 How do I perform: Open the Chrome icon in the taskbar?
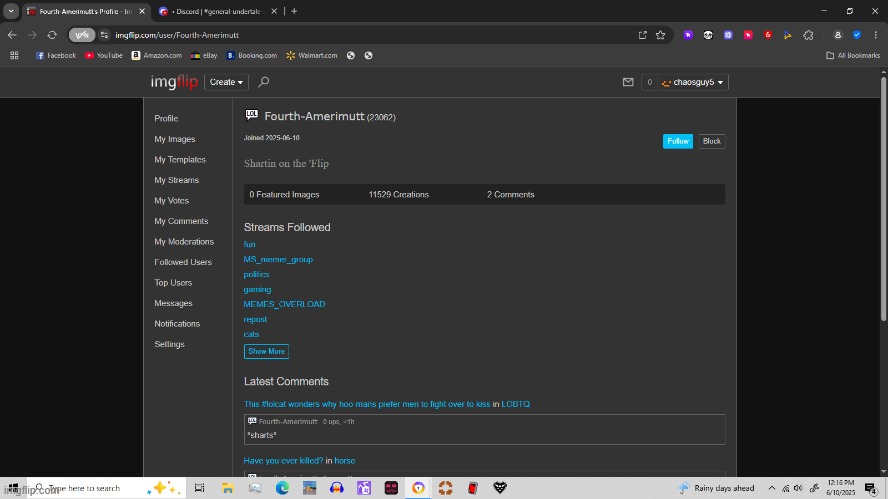pos(419,488)
